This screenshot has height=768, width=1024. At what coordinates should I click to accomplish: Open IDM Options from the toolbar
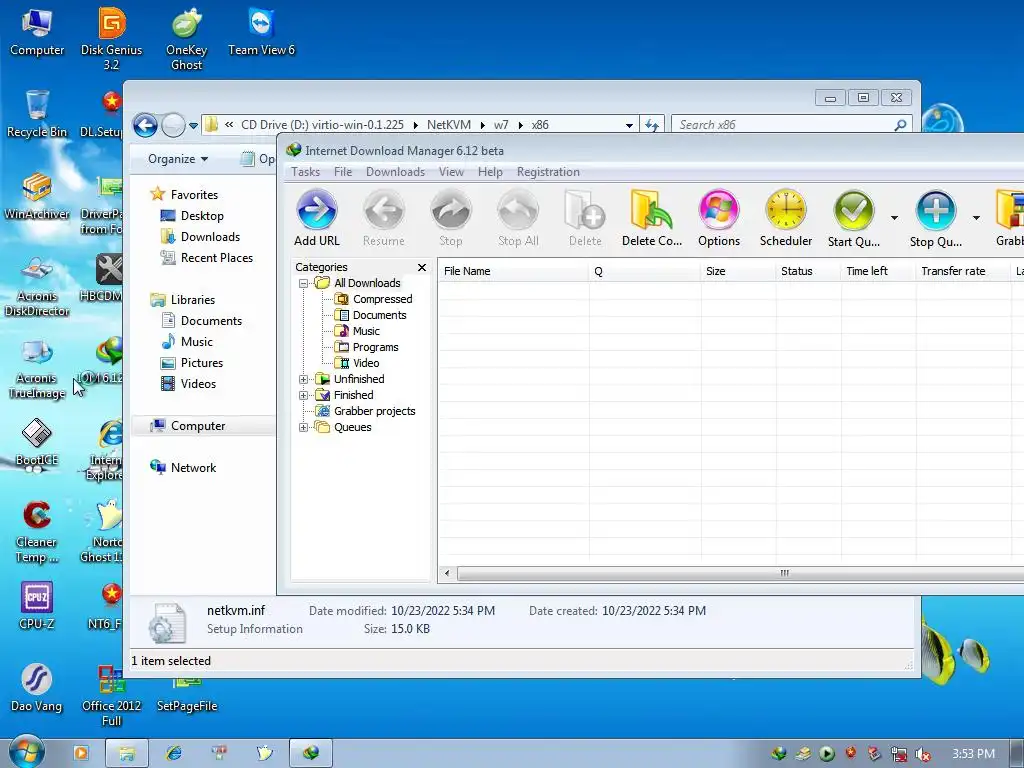(x=719, y=218)
